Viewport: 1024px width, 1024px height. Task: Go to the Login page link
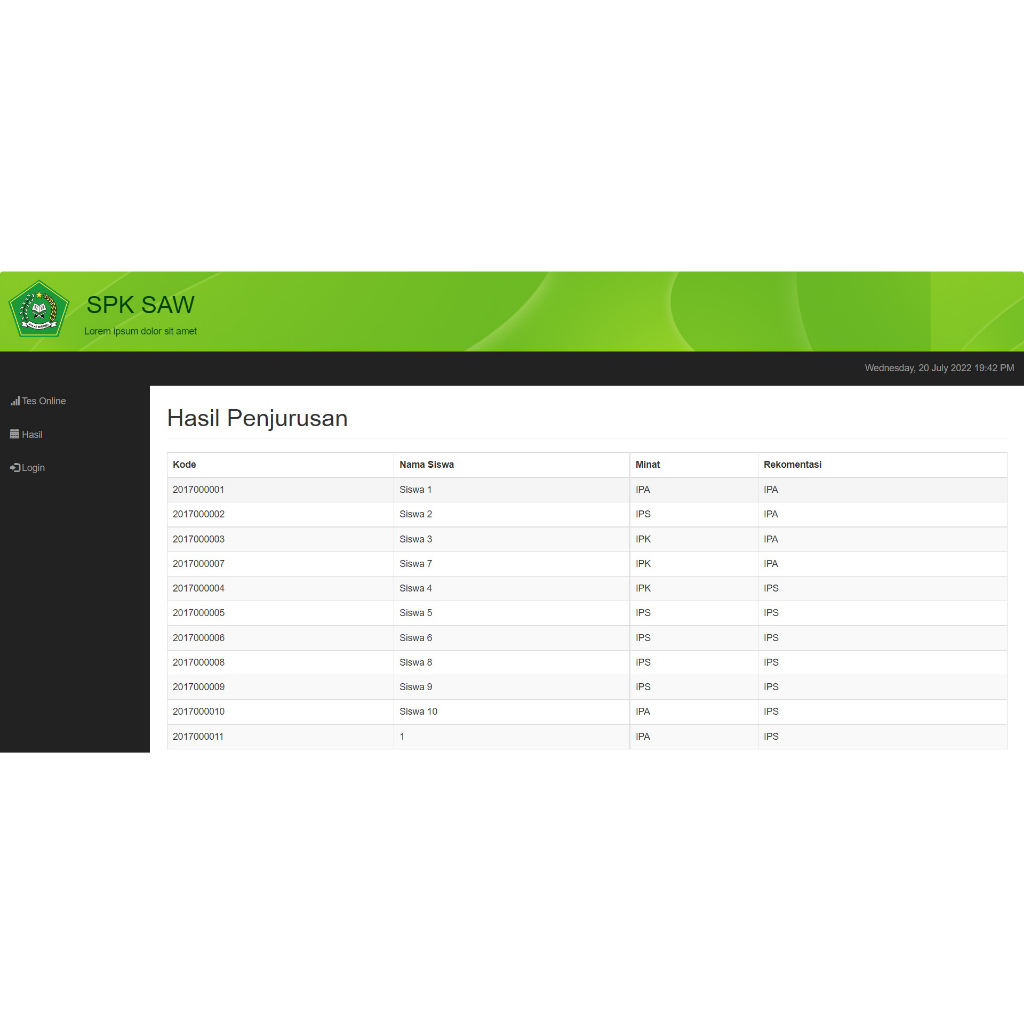(x=27, y=468)
